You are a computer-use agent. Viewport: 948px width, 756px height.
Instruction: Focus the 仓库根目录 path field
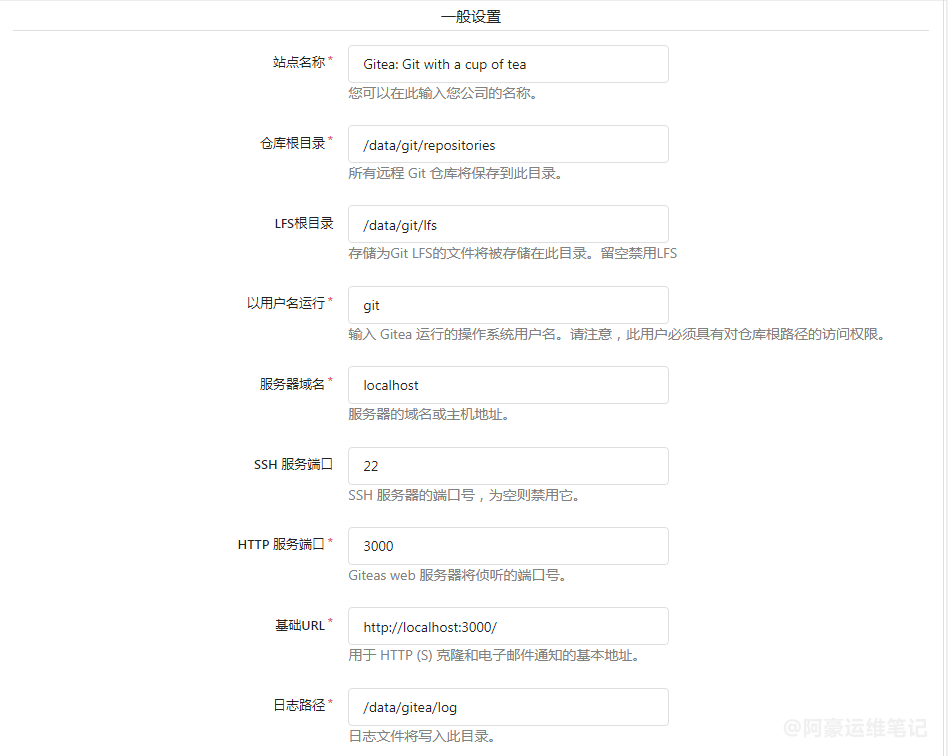[x=507, y=145]
